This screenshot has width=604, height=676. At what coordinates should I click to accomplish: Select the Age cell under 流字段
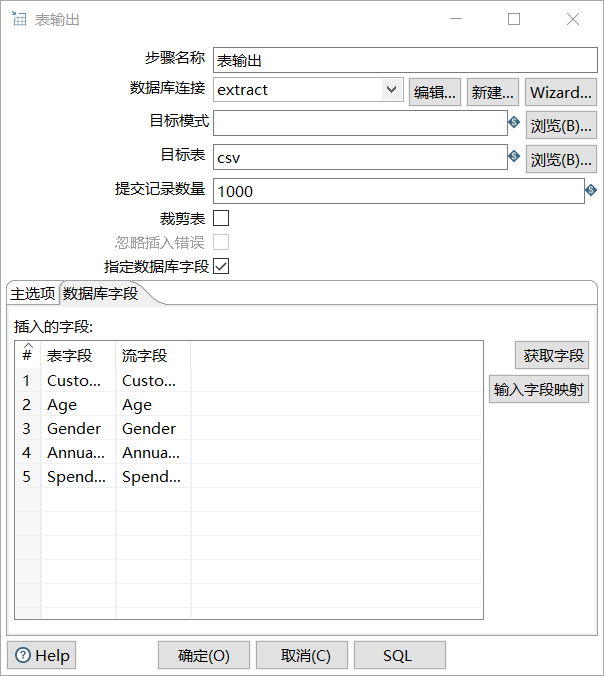click(153, 404)
